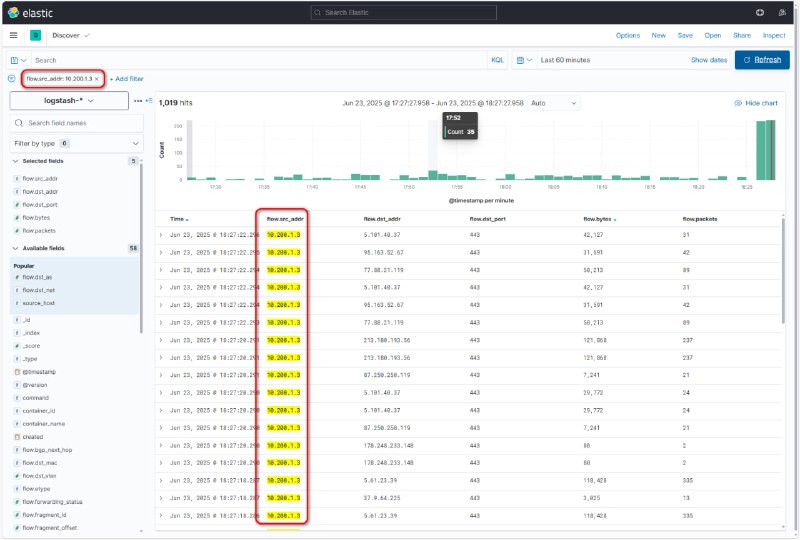Sort by the Time column header
This screenshot has width=800, height=540.
(179, 219)
